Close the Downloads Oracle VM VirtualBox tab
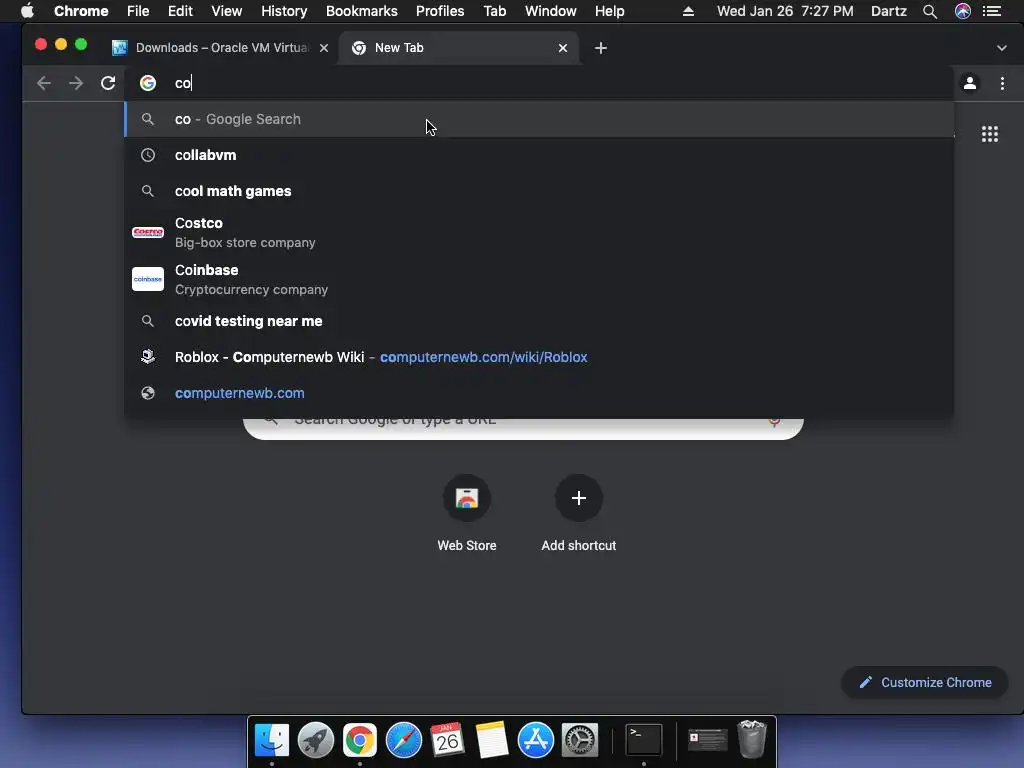This screenshot has height=768, width=1024. tap(324, 48)
